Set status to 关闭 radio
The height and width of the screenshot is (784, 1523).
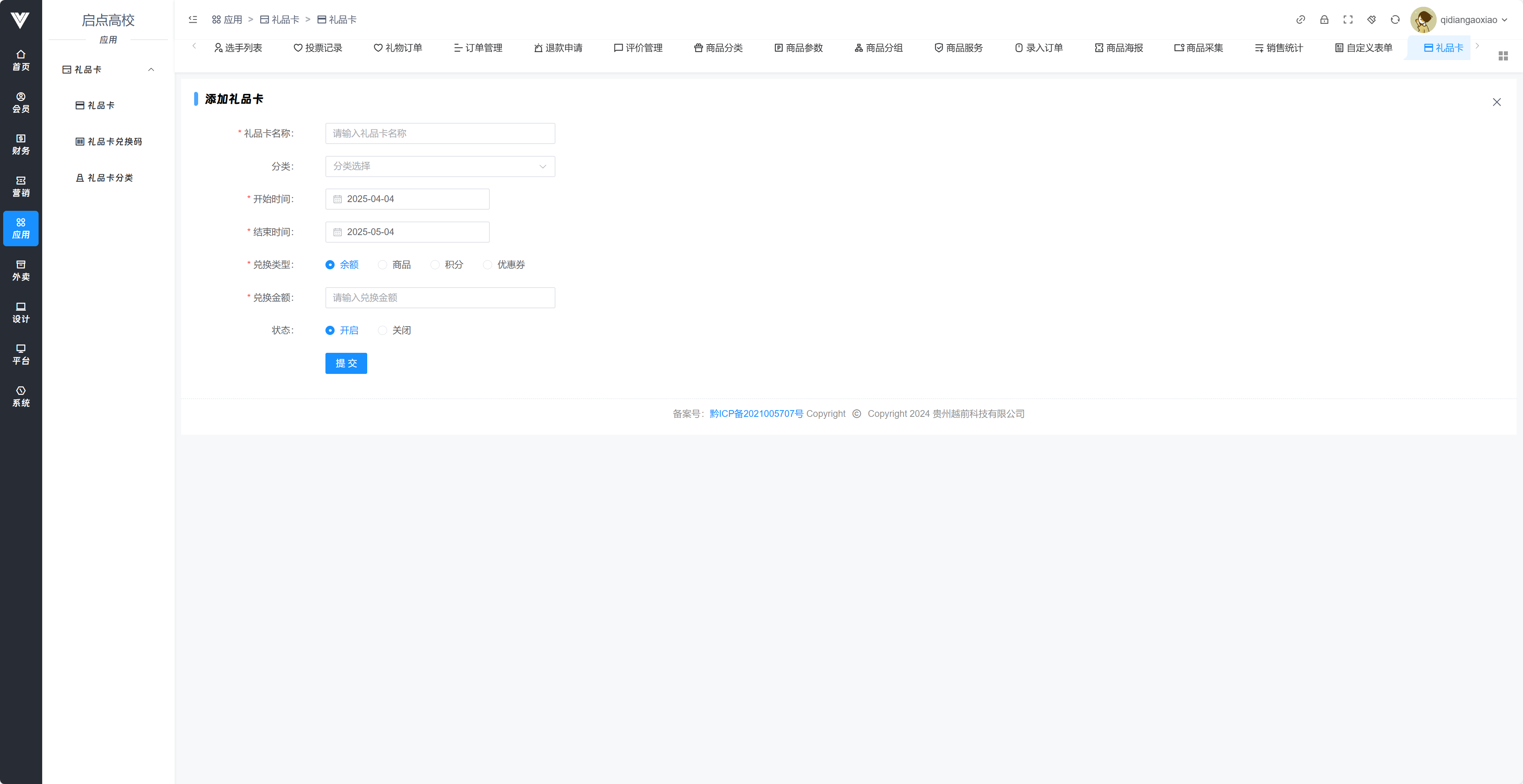pyautogui.click(x=382, y=331)
